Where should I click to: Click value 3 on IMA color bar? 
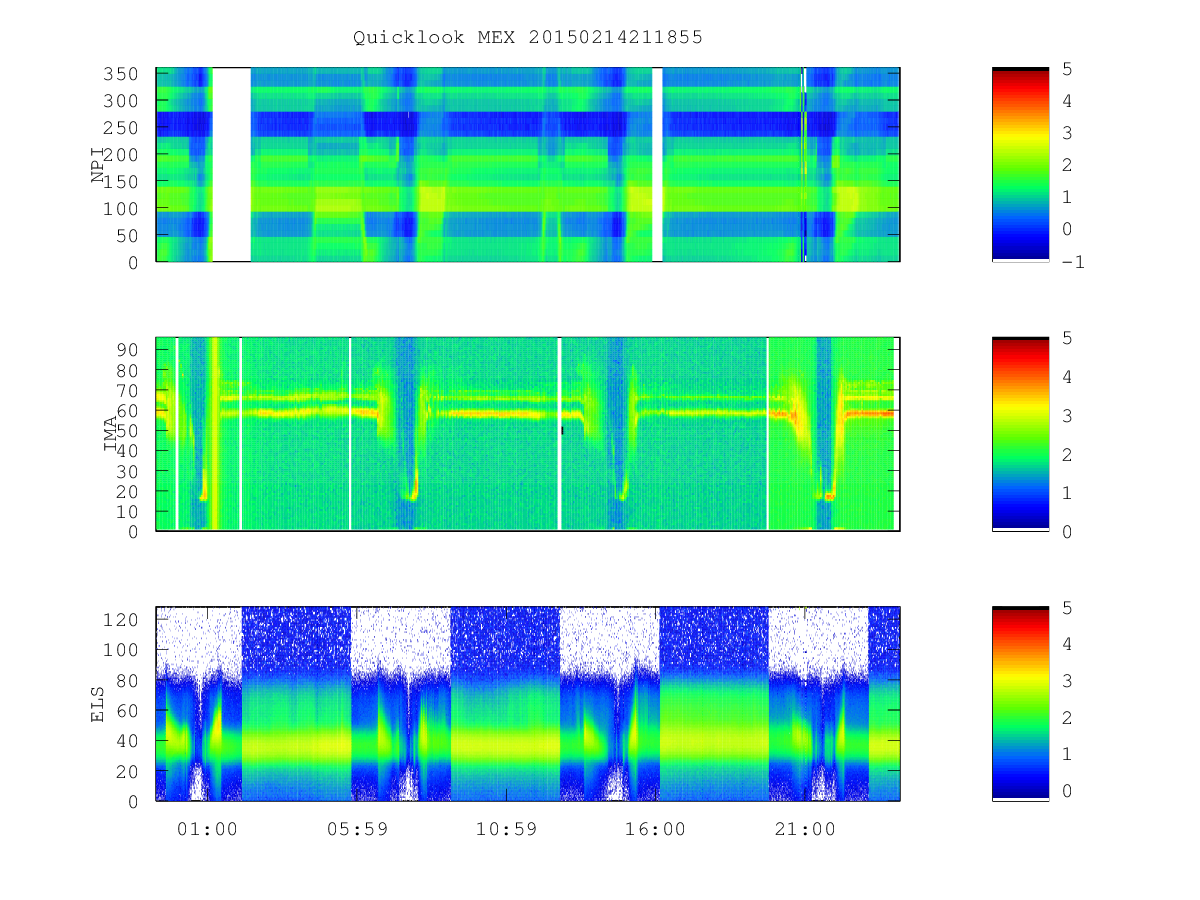(1067, 415)
